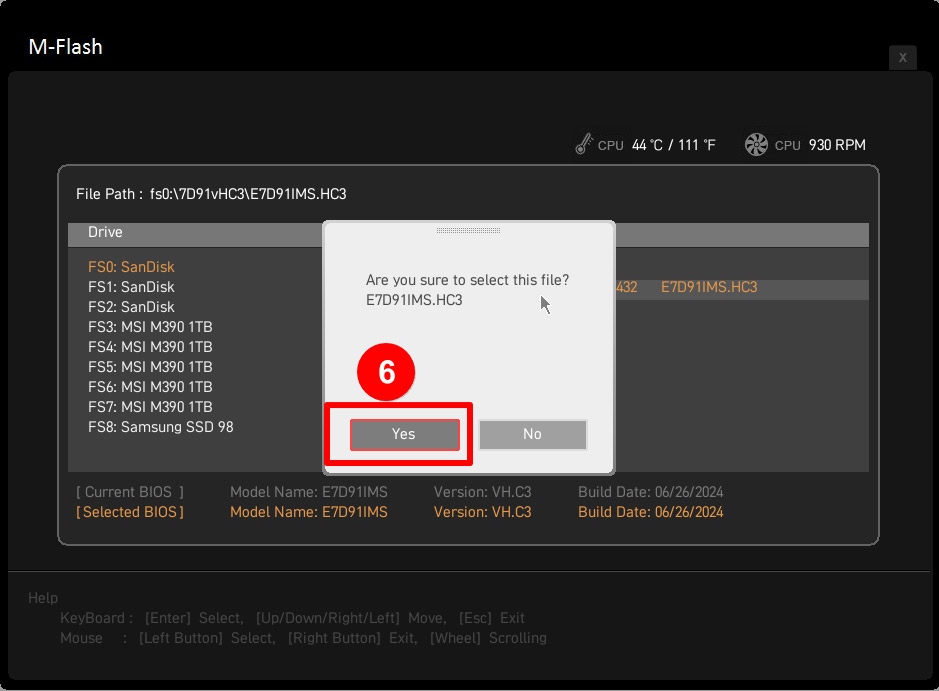Select the E7D91IMS.HC3 file in list
The height and width of the screenshot is (691, 939).
[x=708, y=287]
